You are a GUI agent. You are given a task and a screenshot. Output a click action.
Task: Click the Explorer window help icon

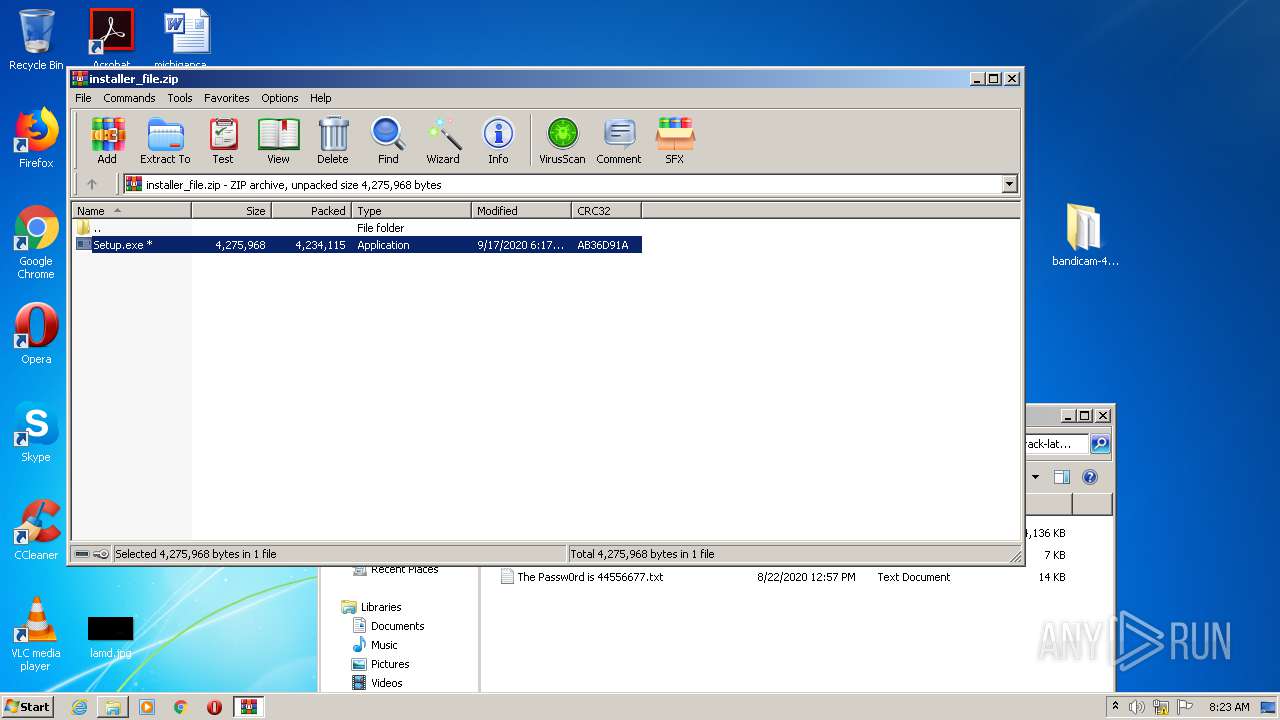tap(1090, 477)
